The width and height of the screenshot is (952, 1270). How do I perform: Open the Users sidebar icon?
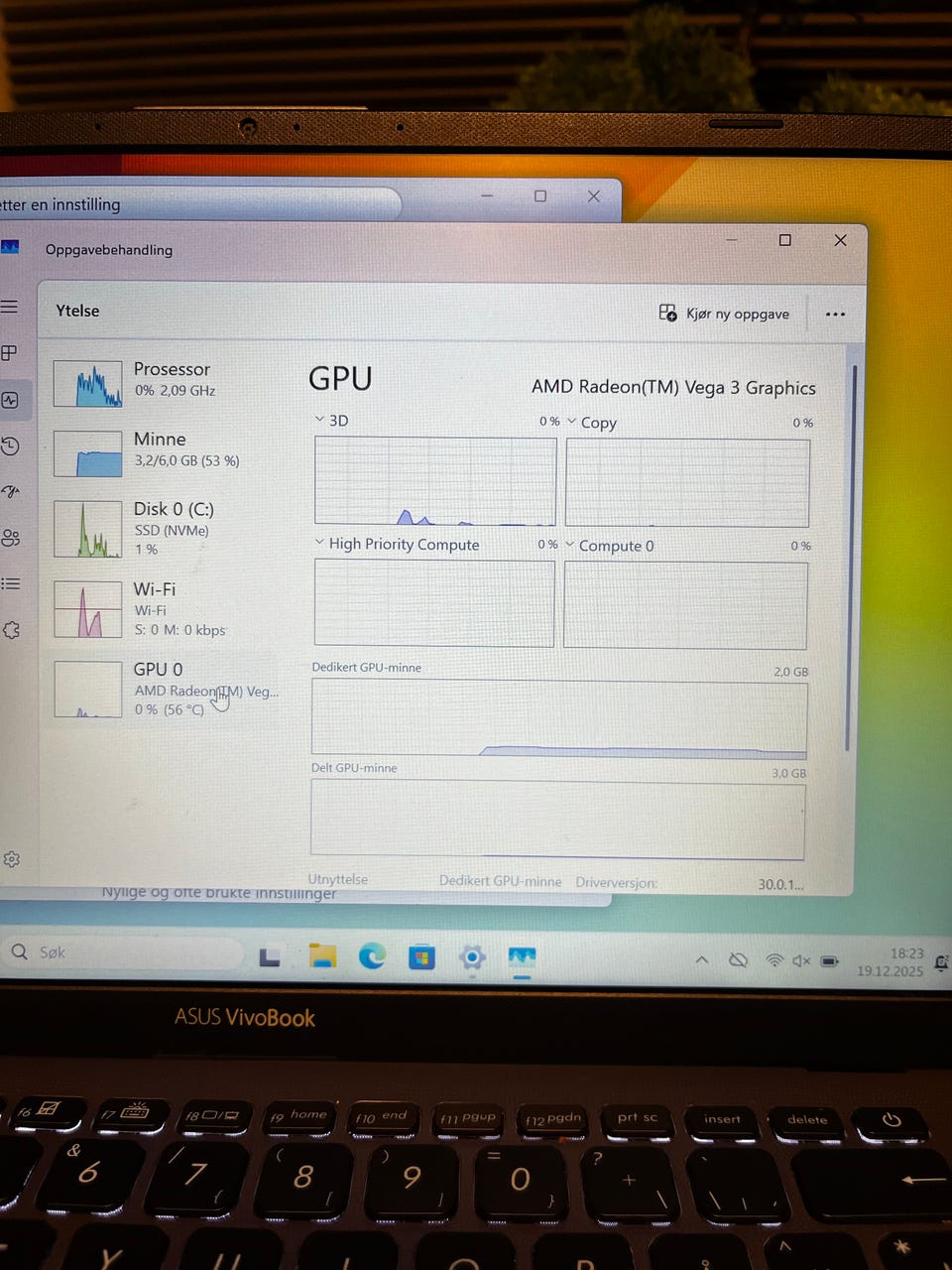pyautogui.click(x=11, y=538)
